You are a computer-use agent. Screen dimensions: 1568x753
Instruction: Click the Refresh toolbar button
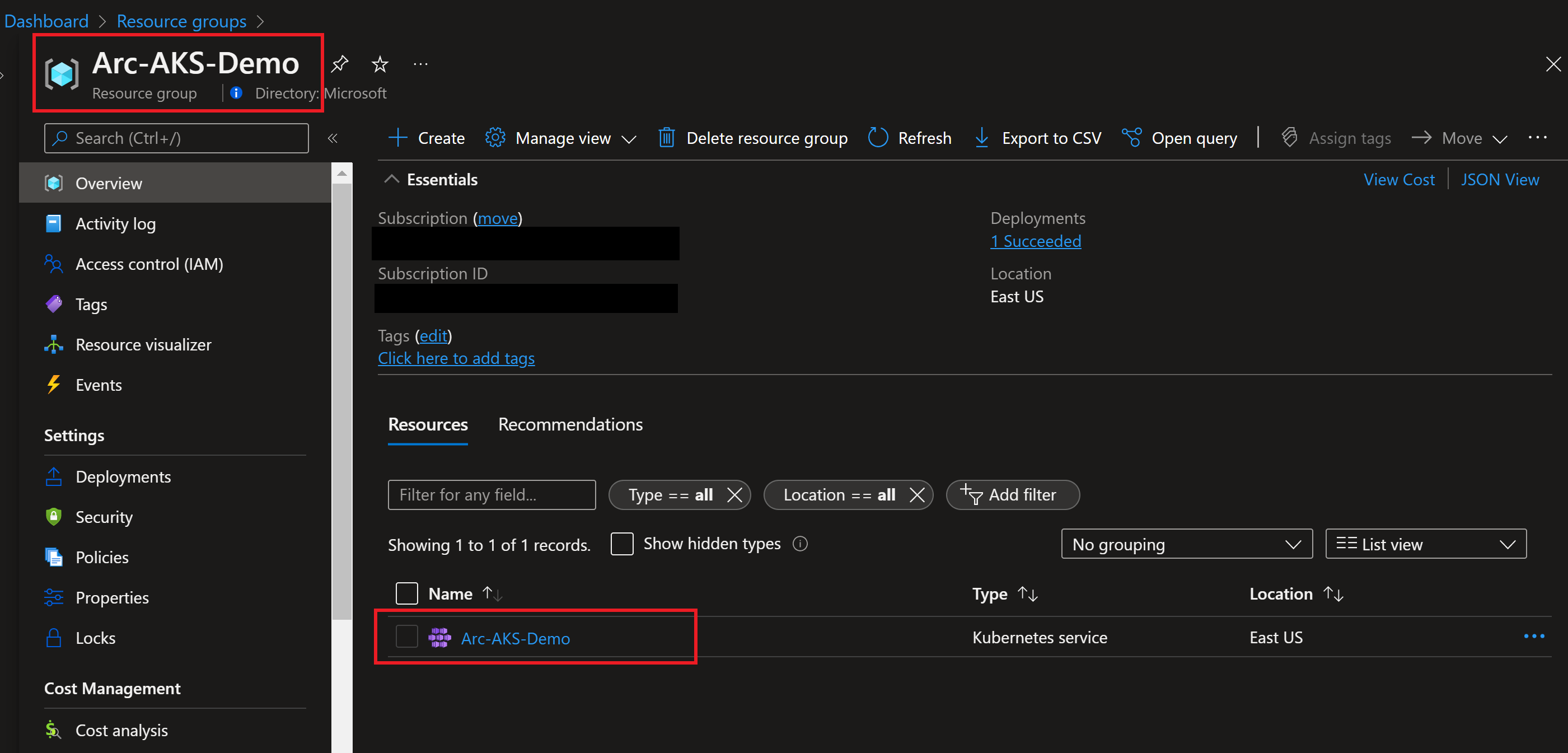(x=909, y=138)
